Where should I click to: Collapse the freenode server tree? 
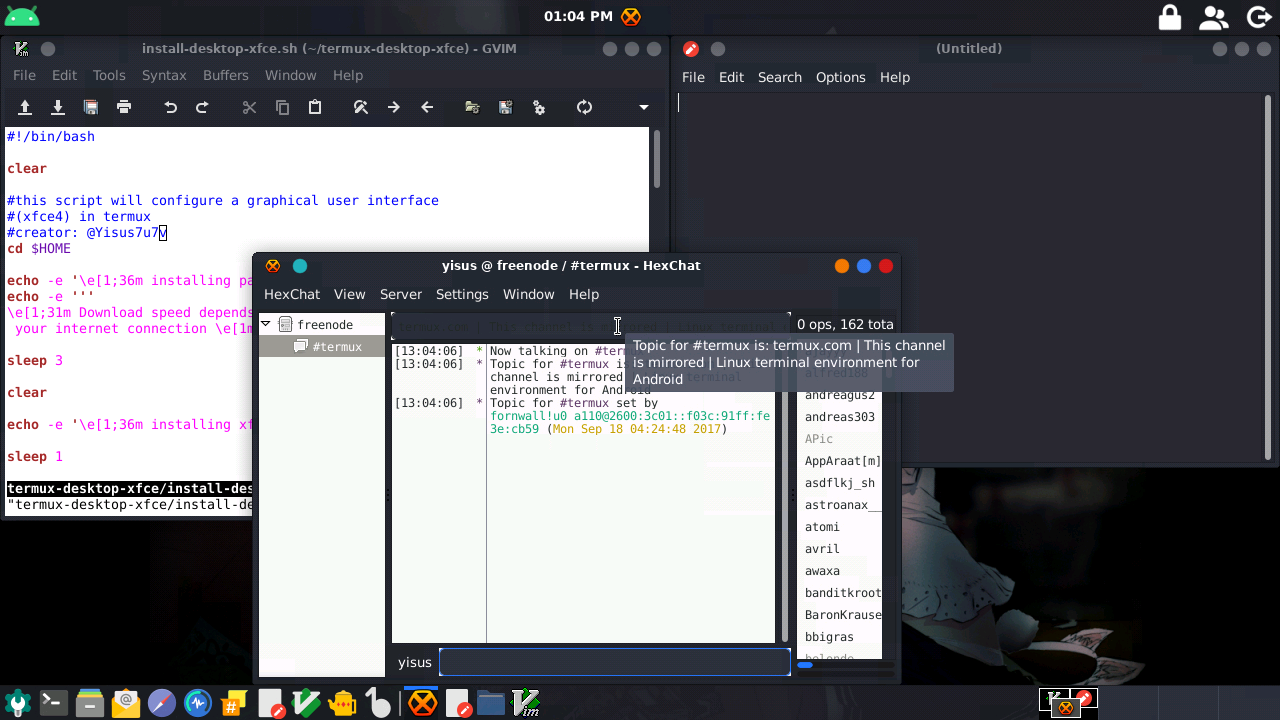click(266, 324)
